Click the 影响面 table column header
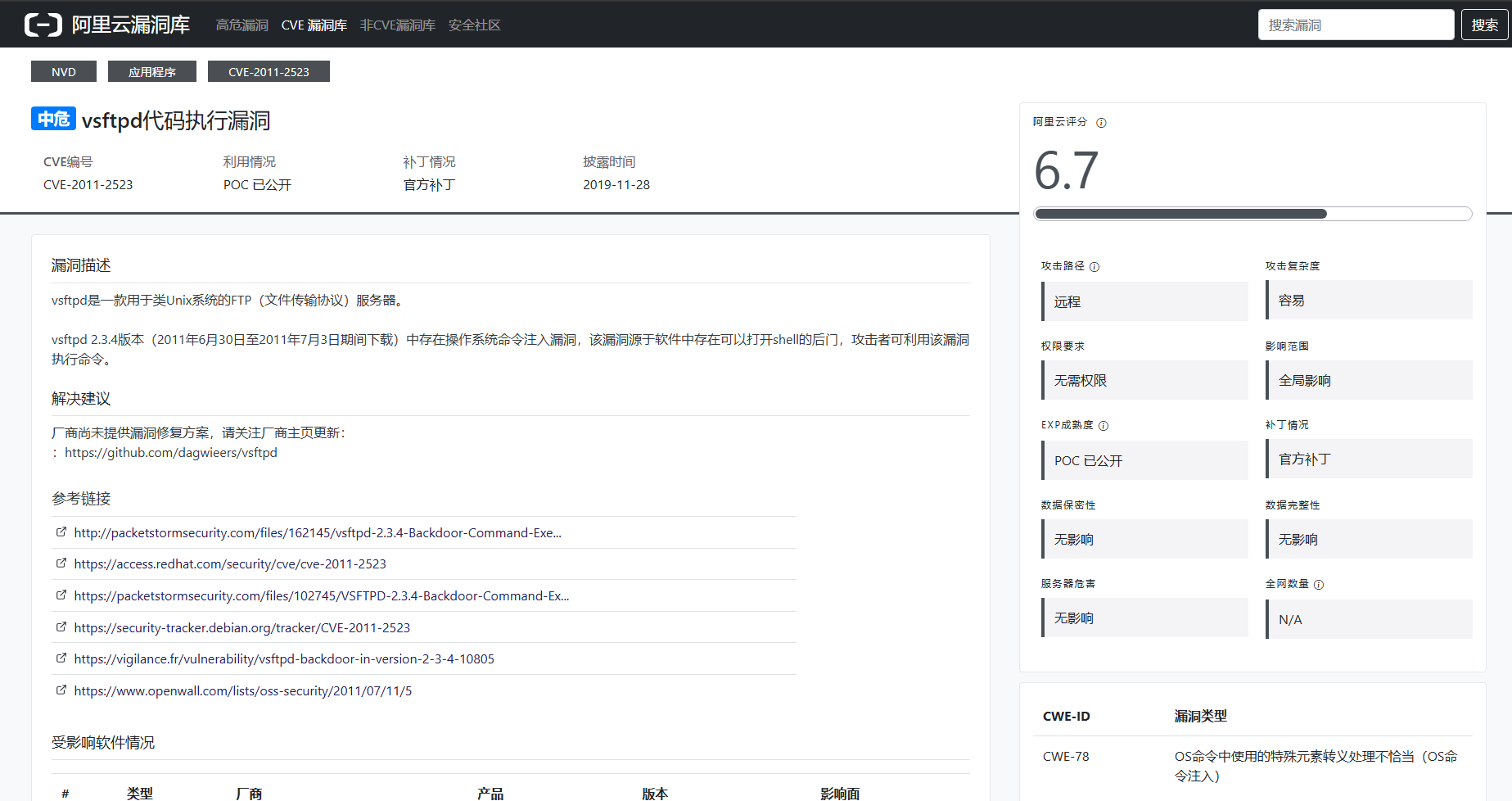 [x=840, y=794]
